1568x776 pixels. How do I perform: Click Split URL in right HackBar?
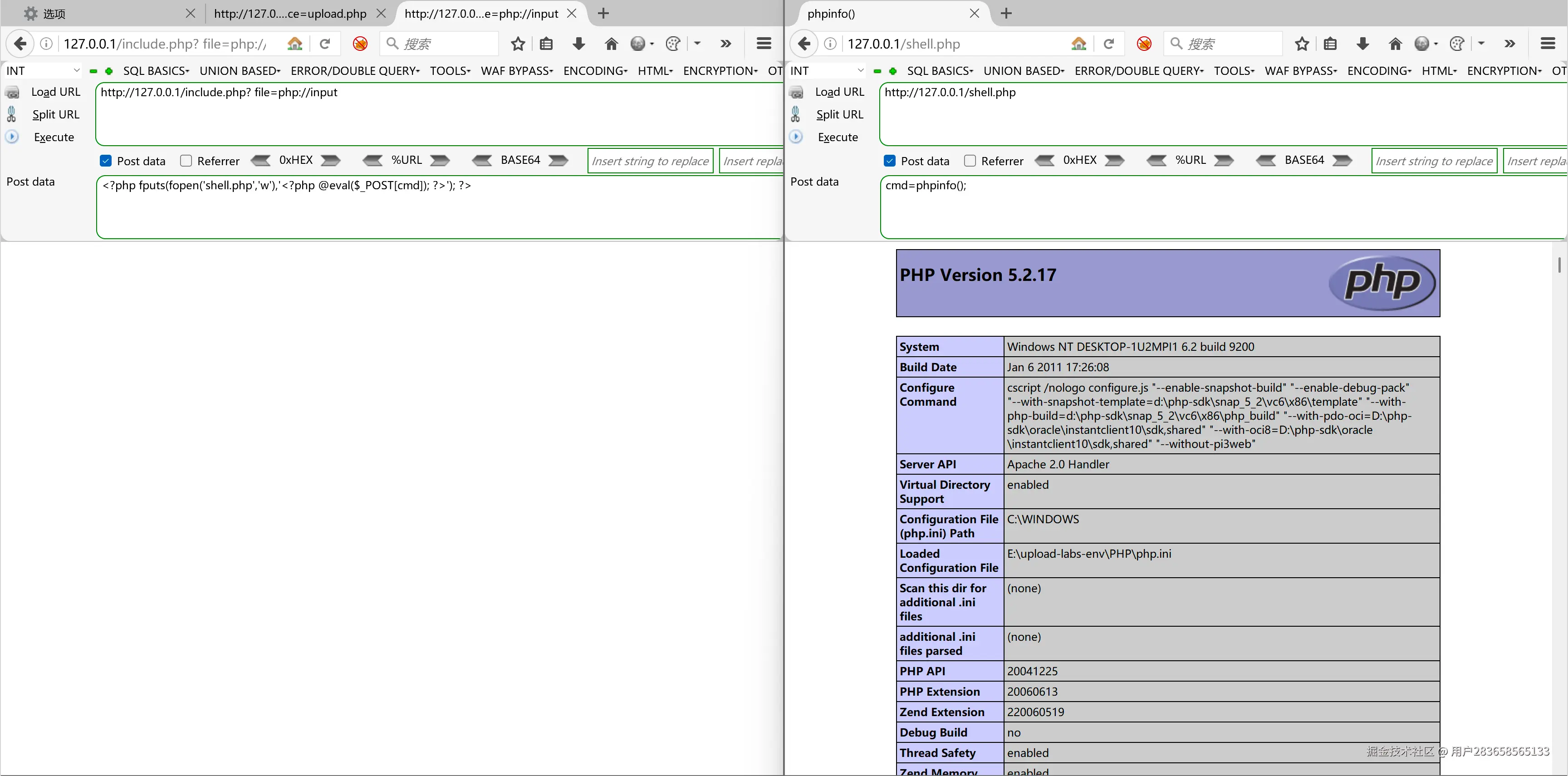[x=839, y=114]
